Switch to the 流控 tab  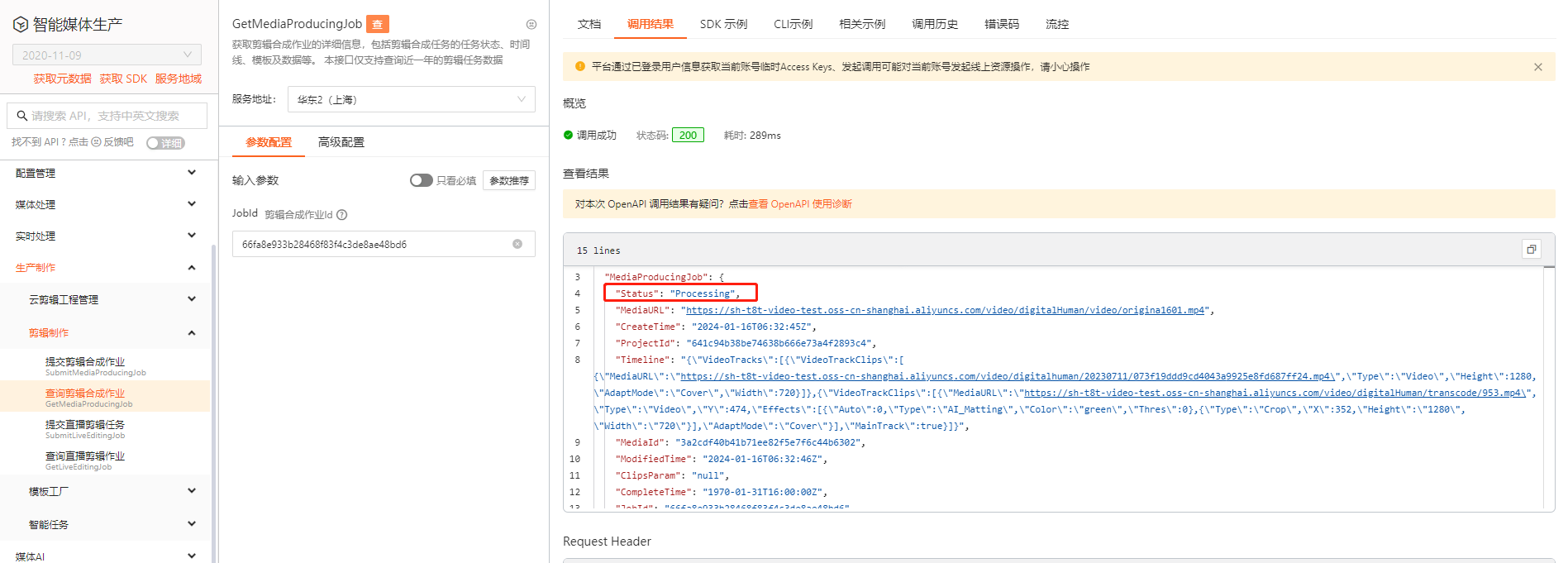point(1057,24)
